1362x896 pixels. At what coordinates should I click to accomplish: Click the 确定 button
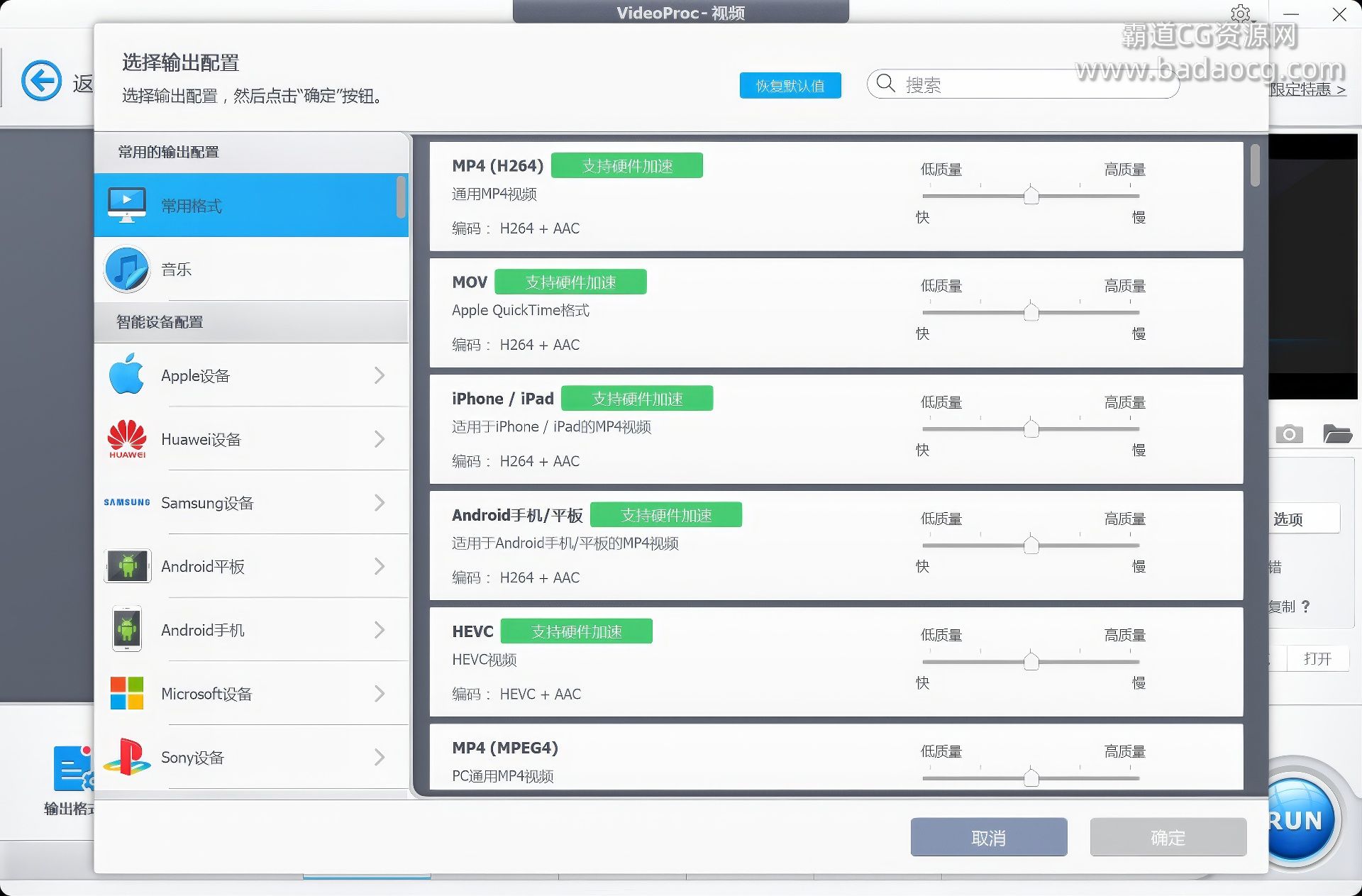(x=1168, y=838)
